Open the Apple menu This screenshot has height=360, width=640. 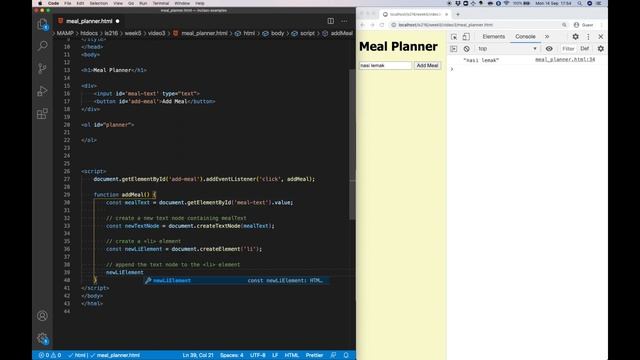[40, 3]
